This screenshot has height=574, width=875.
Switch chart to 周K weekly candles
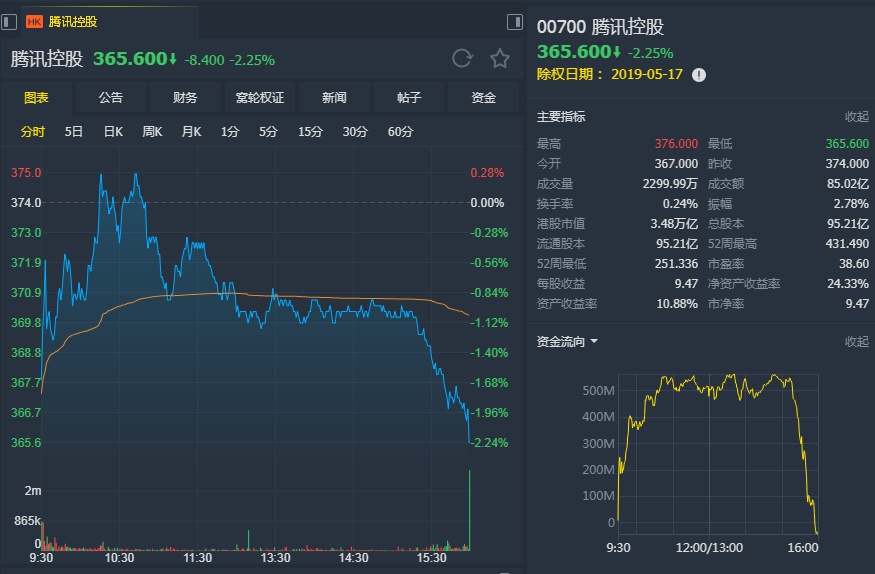tap(152, 132)
